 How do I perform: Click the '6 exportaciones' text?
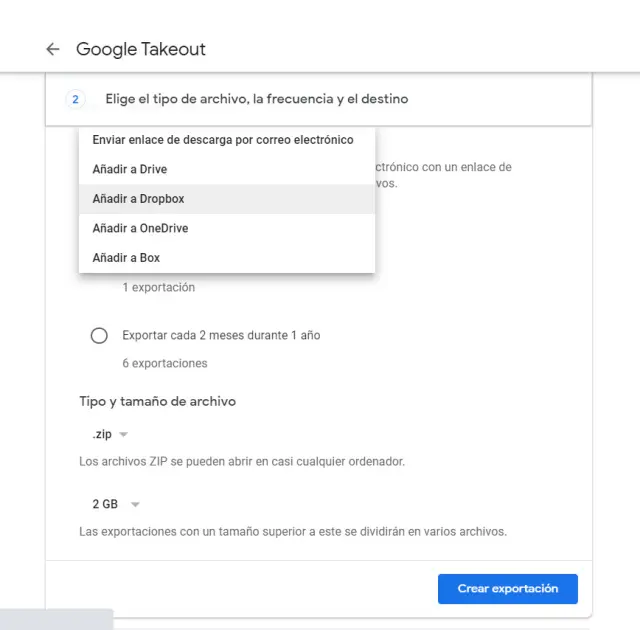164,363
